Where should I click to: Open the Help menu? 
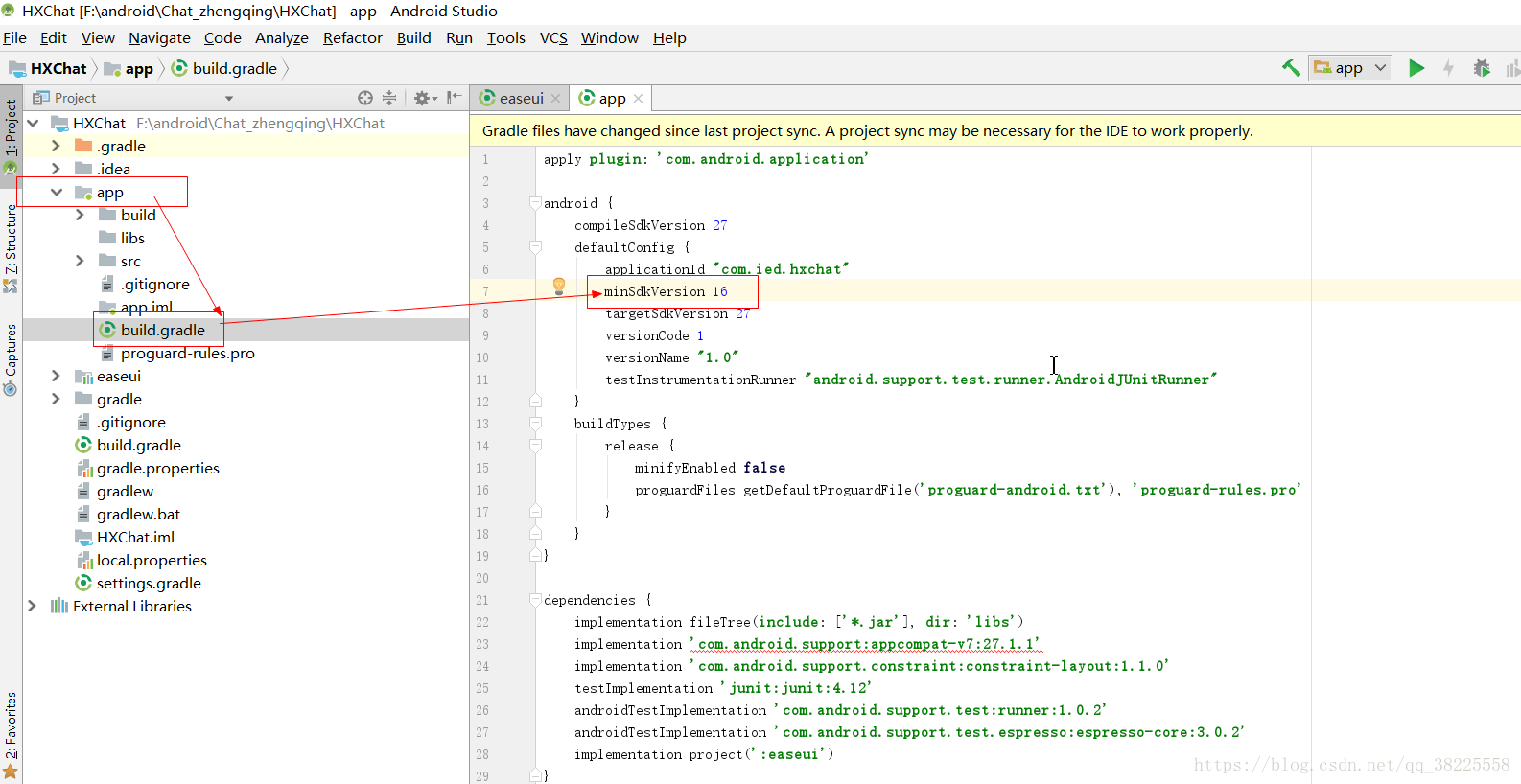[x=669, y=38]
